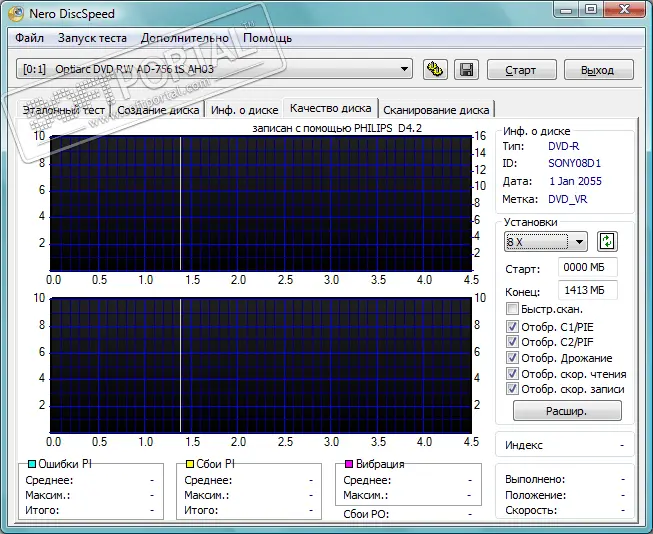Open advanced settings via Расшир. button

coord(567,411)
